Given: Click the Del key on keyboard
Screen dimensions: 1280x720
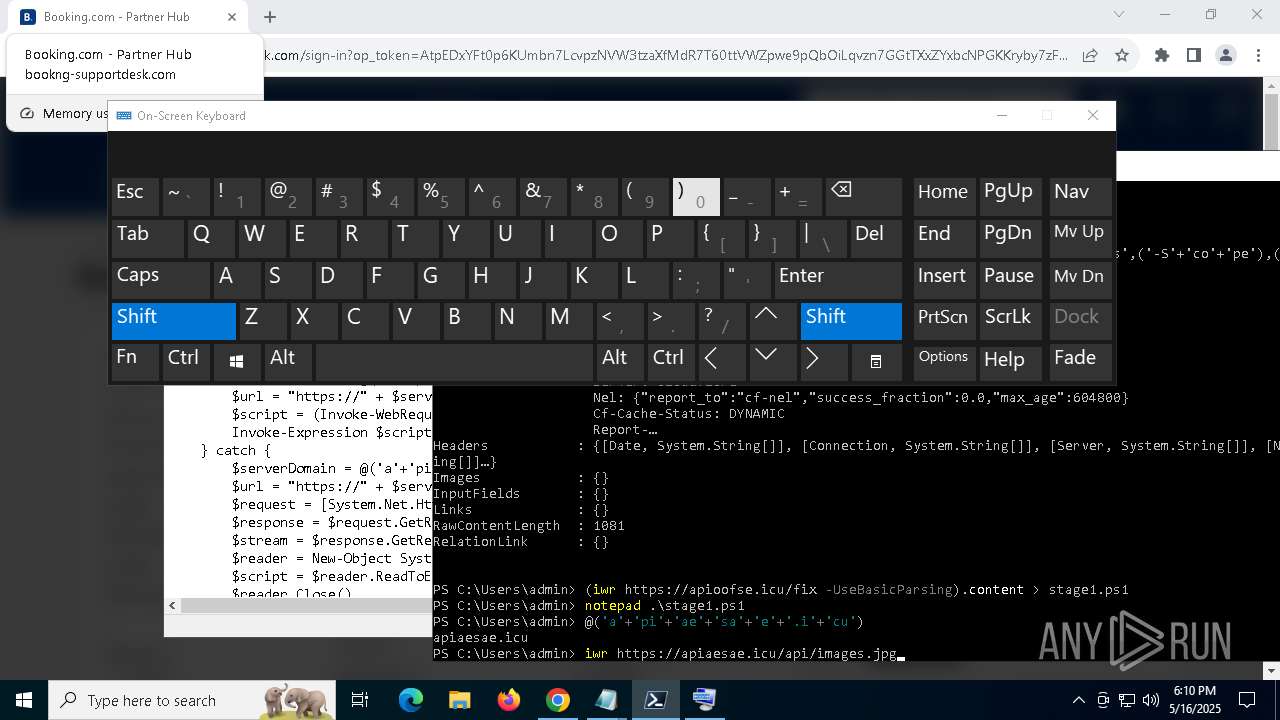Looking at the screenshot, I should tap(875, 238).
